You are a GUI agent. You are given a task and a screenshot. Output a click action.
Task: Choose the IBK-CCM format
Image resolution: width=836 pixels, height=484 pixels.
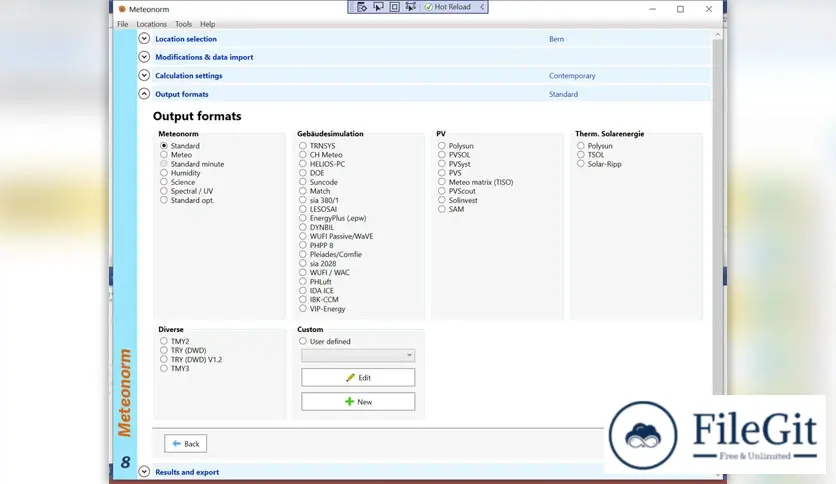tap(319, 300)
